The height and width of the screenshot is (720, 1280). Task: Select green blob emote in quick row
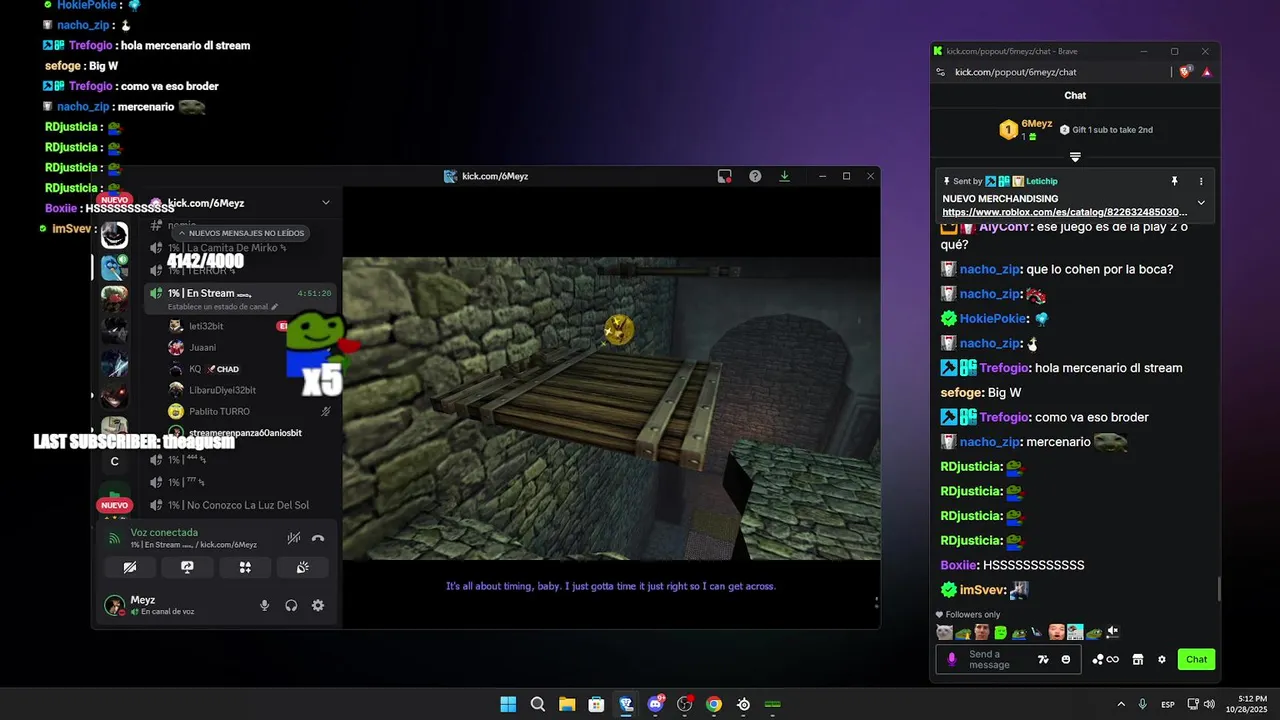pos(1000,632)
